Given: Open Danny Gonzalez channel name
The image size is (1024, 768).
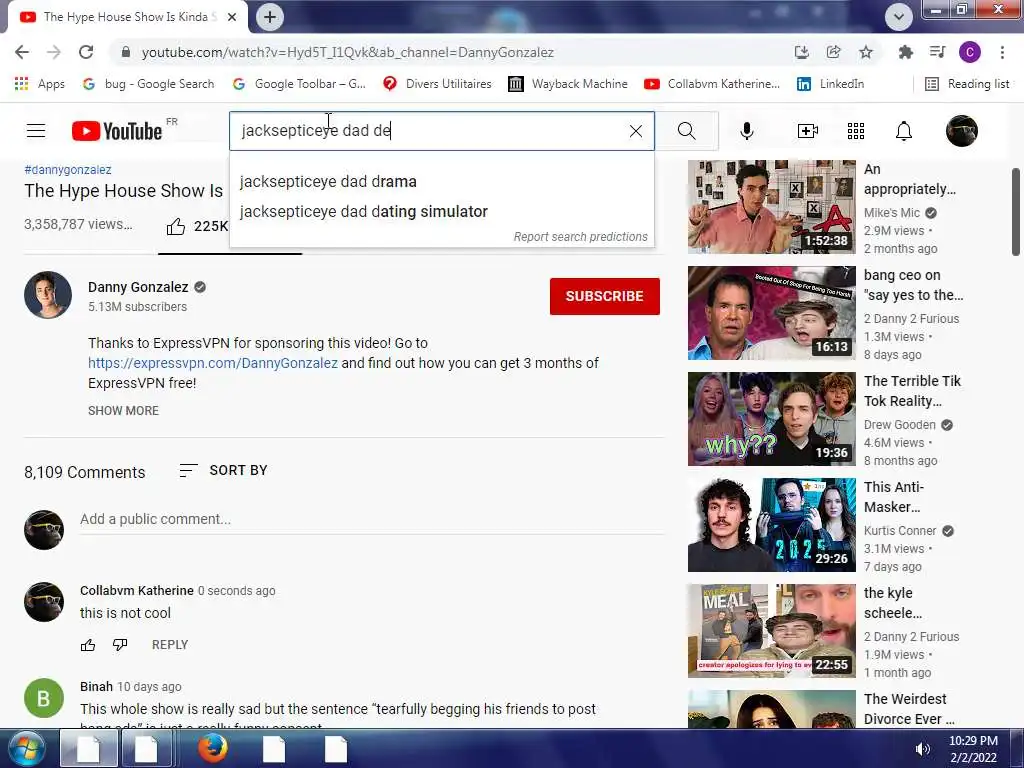Looking at the screenshot, I should 138,287.
